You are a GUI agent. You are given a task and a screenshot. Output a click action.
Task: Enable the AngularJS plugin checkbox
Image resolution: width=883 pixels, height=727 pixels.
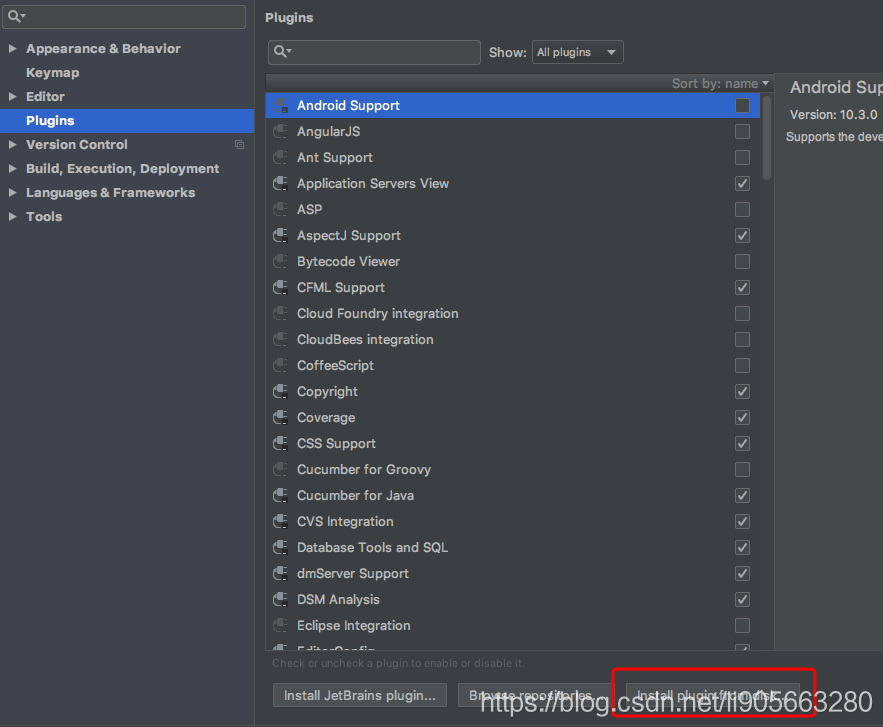pyautogui.click(x=742, y=131)
